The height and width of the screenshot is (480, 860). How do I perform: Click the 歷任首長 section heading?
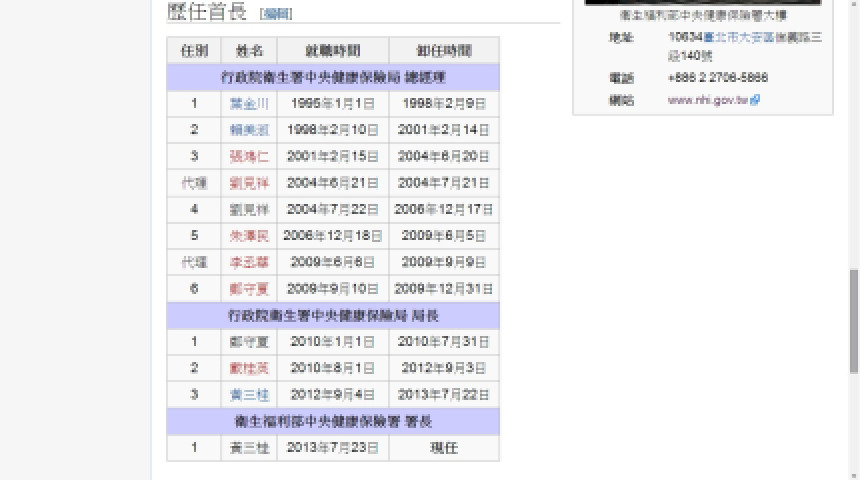click(207, 12)
